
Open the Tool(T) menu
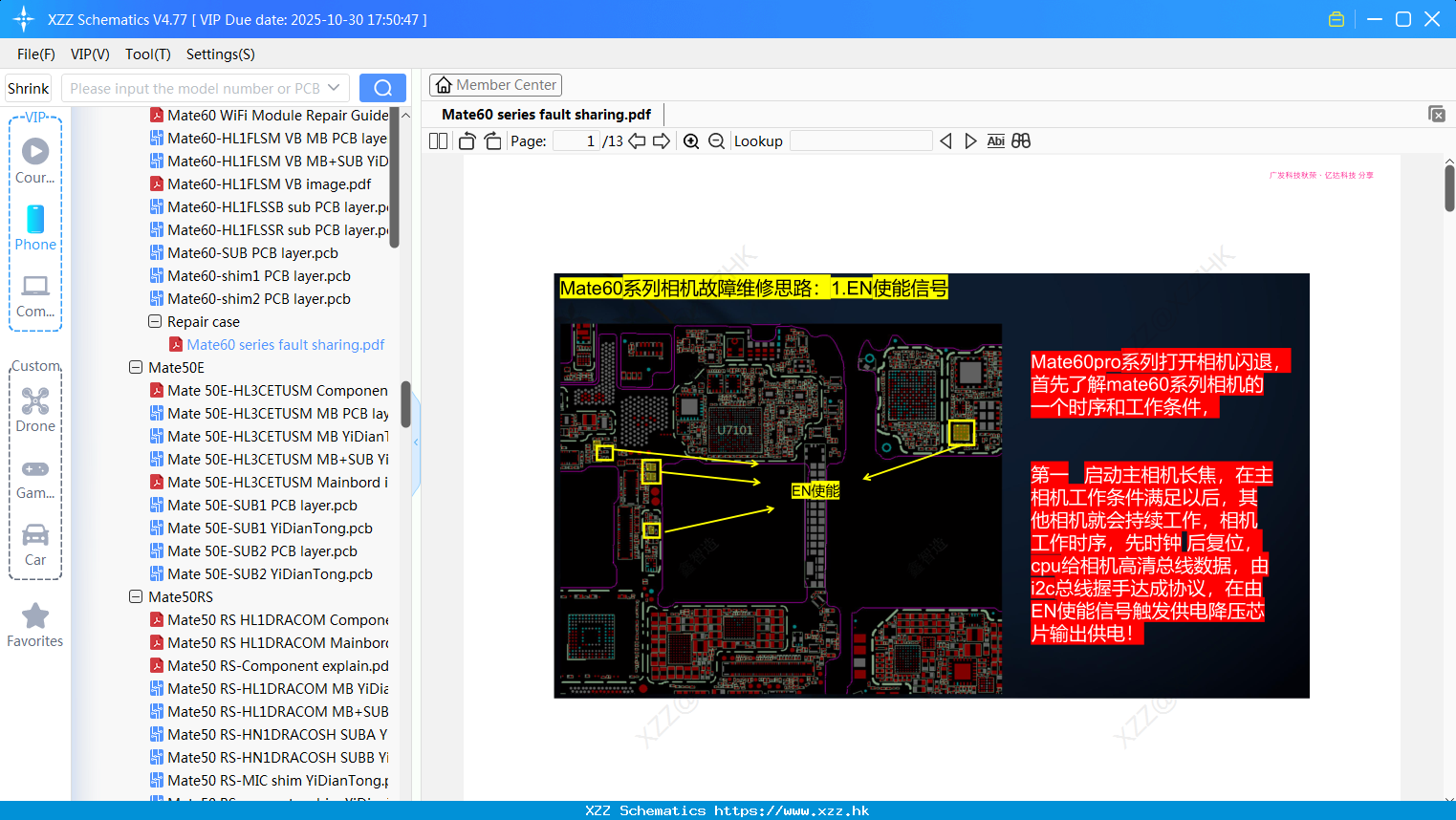(148, 54)
